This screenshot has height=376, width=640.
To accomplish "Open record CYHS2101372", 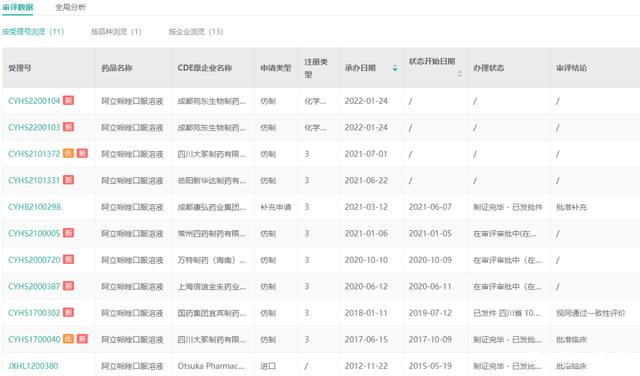I will (x=34, y=154).
